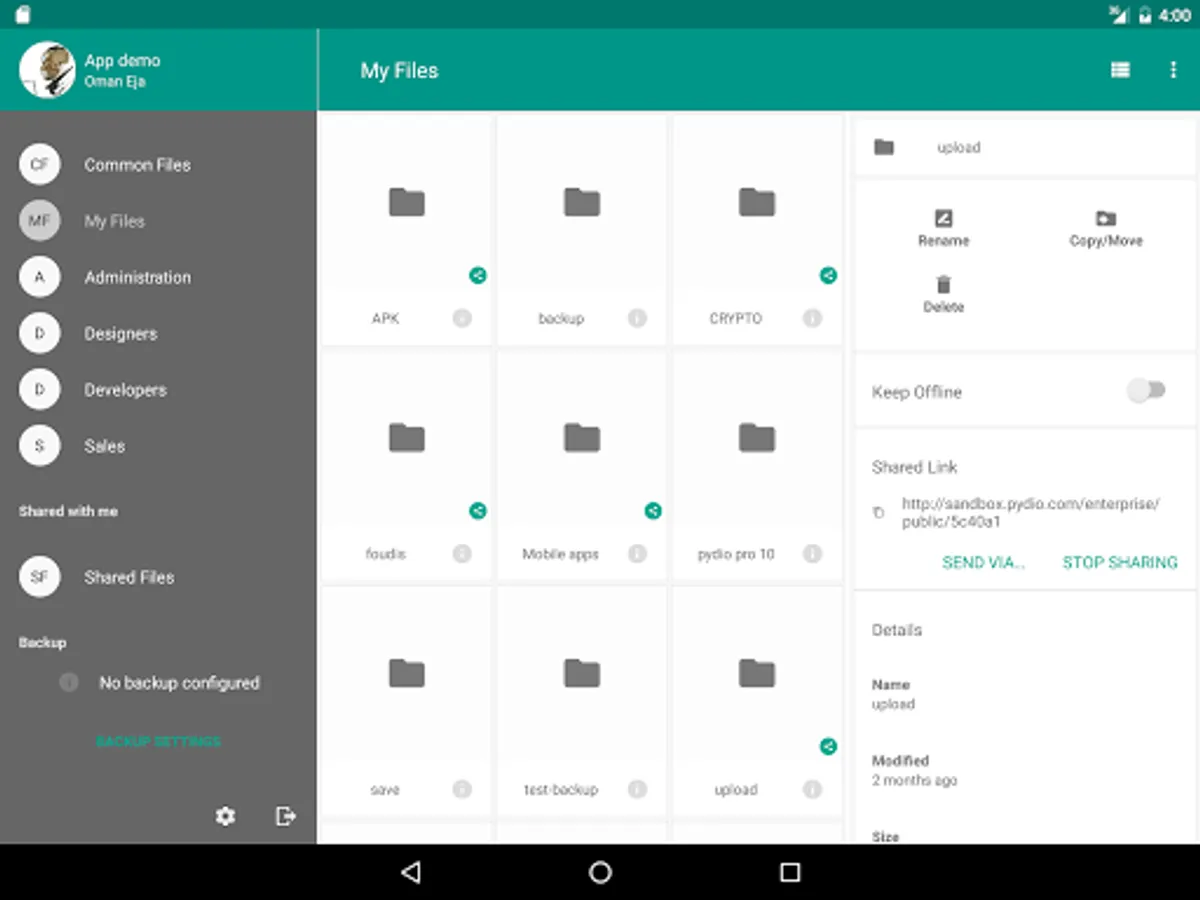The image size is (1200, 900).
Task: Toggle the Keep Offline switch
Action: (1147, 391)
